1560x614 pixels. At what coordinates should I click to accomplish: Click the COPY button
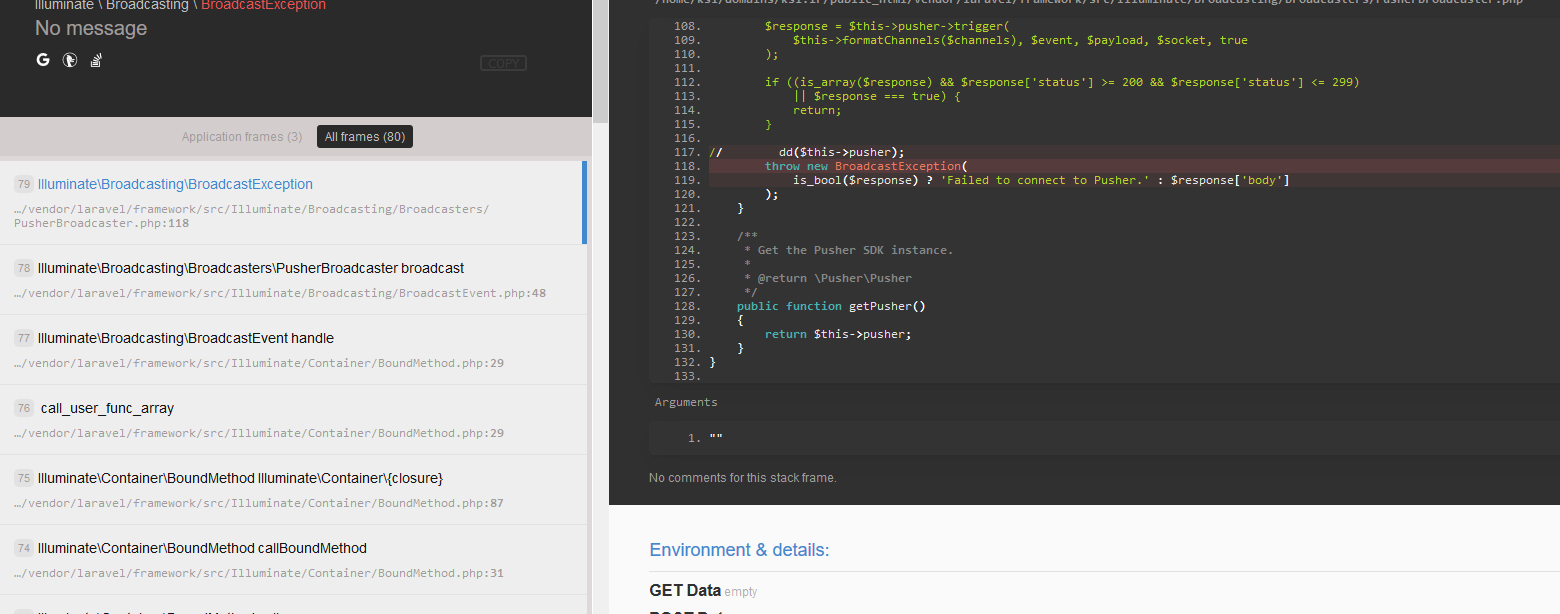[x=503, y=63]
